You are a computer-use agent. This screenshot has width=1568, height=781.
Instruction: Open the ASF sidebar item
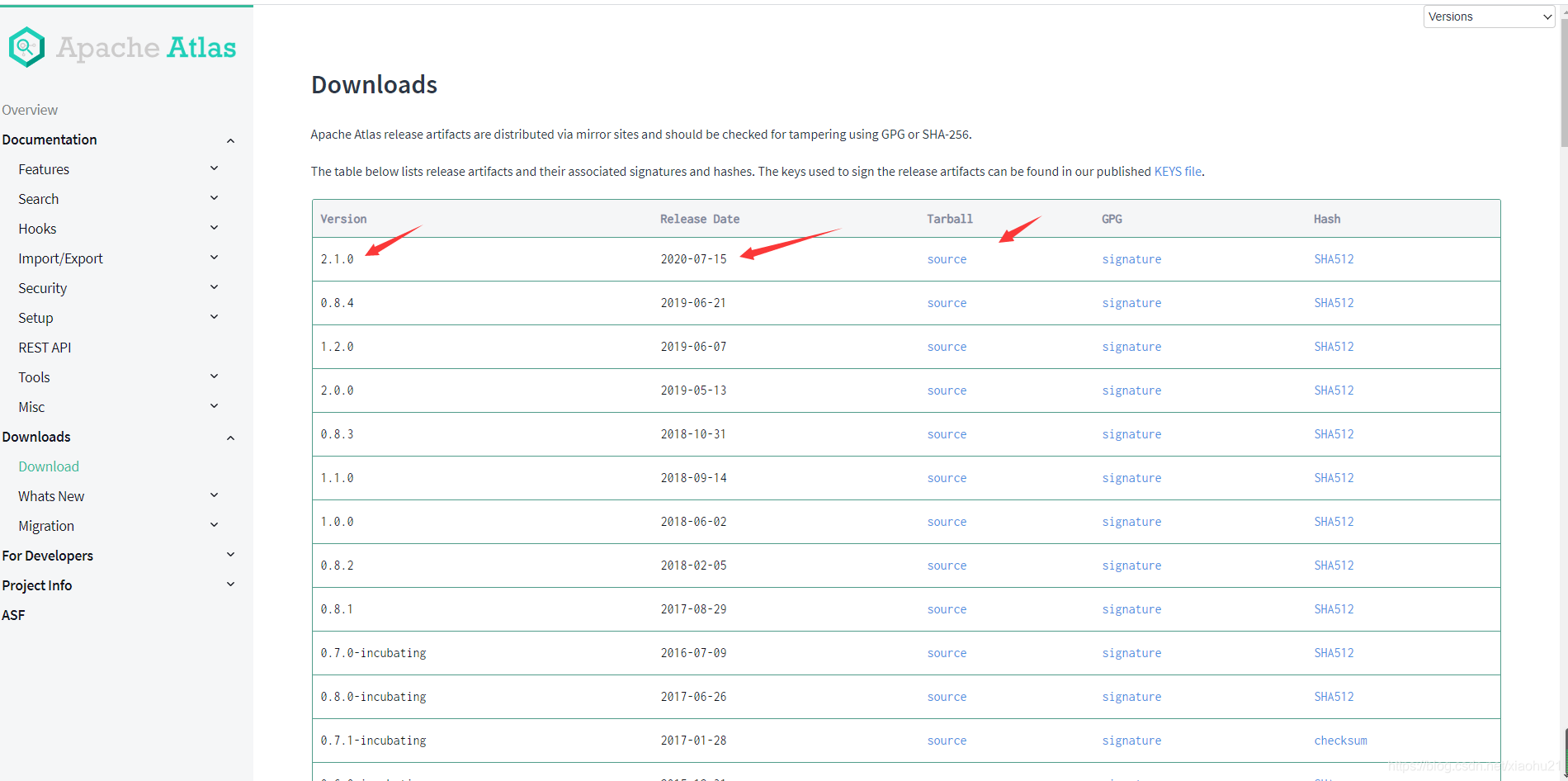13,615
